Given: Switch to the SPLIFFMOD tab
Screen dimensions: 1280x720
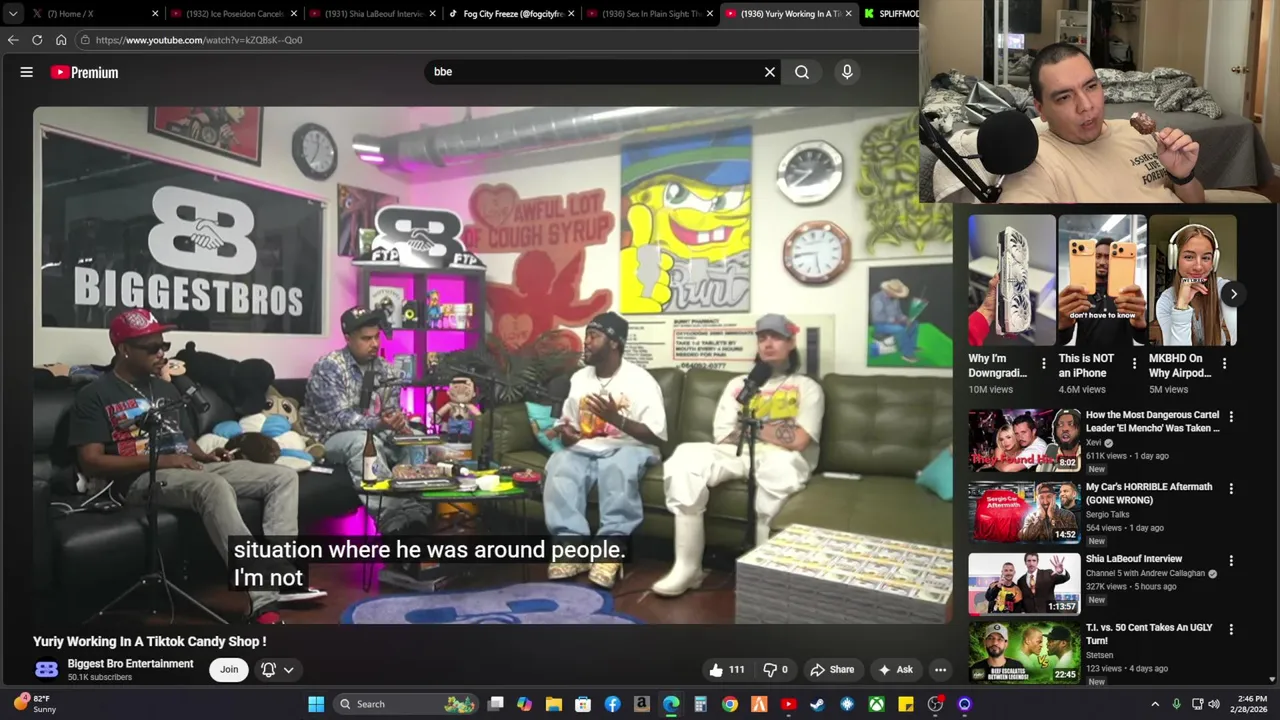Looking at the screenshot, I should click(890, 14).
